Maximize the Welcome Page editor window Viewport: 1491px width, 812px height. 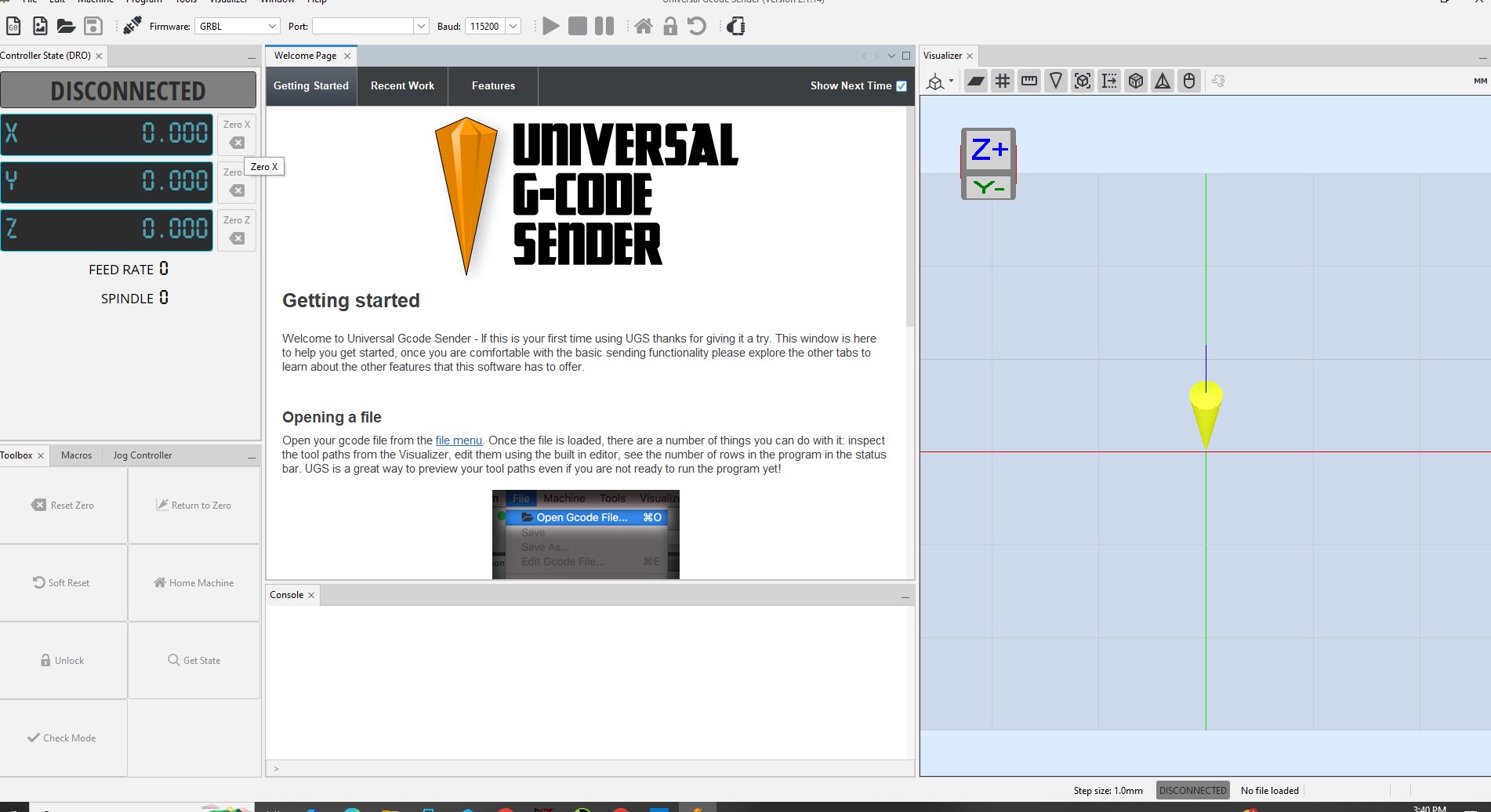tap(906, 56)
